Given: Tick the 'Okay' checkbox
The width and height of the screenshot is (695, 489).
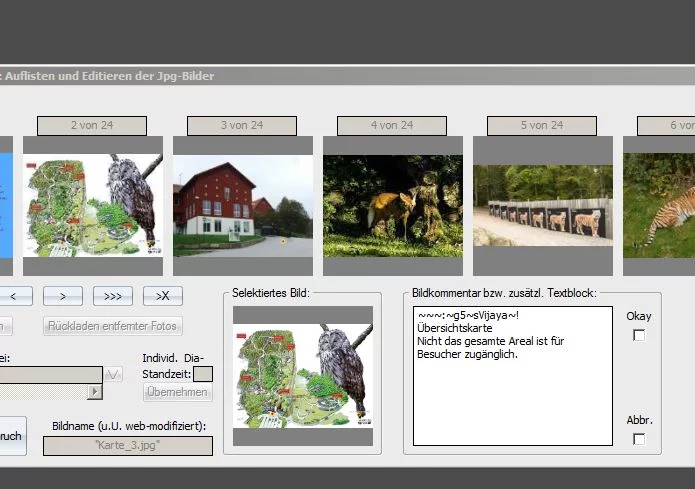Looking at the screenshot, I should coord(639,336).
